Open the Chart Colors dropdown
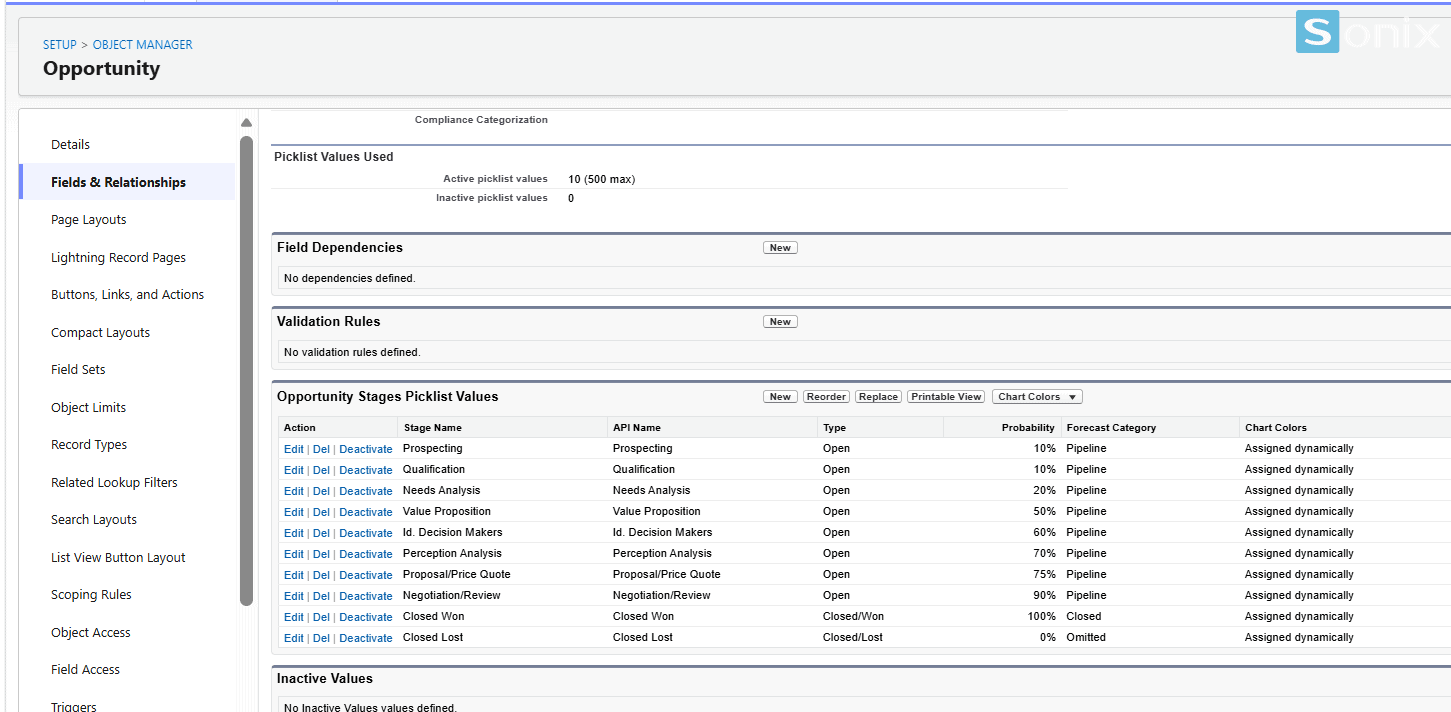 [x=1037, y=397]
